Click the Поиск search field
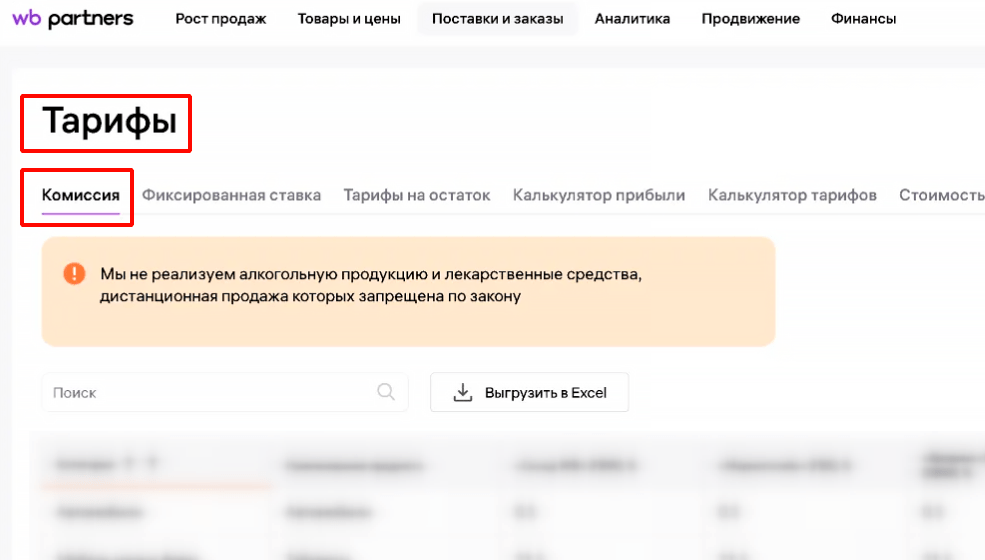Image resolution: width=985 pixels, height=560 pixels. pos(225,392)
